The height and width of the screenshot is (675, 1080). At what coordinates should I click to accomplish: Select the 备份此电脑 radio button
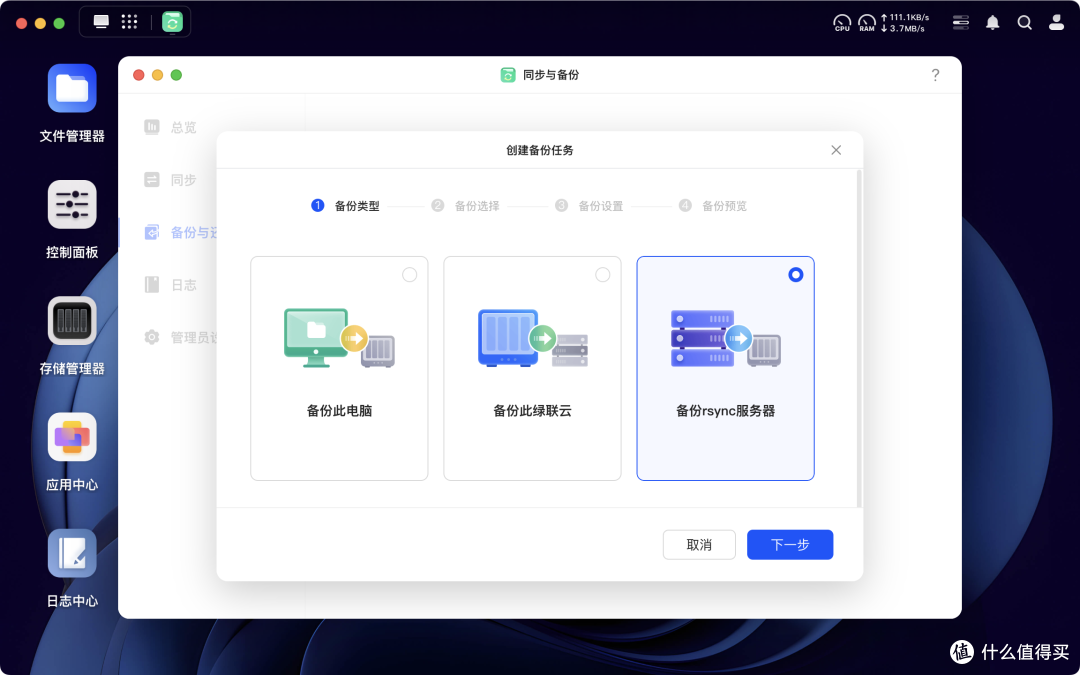tap(409, 275)
